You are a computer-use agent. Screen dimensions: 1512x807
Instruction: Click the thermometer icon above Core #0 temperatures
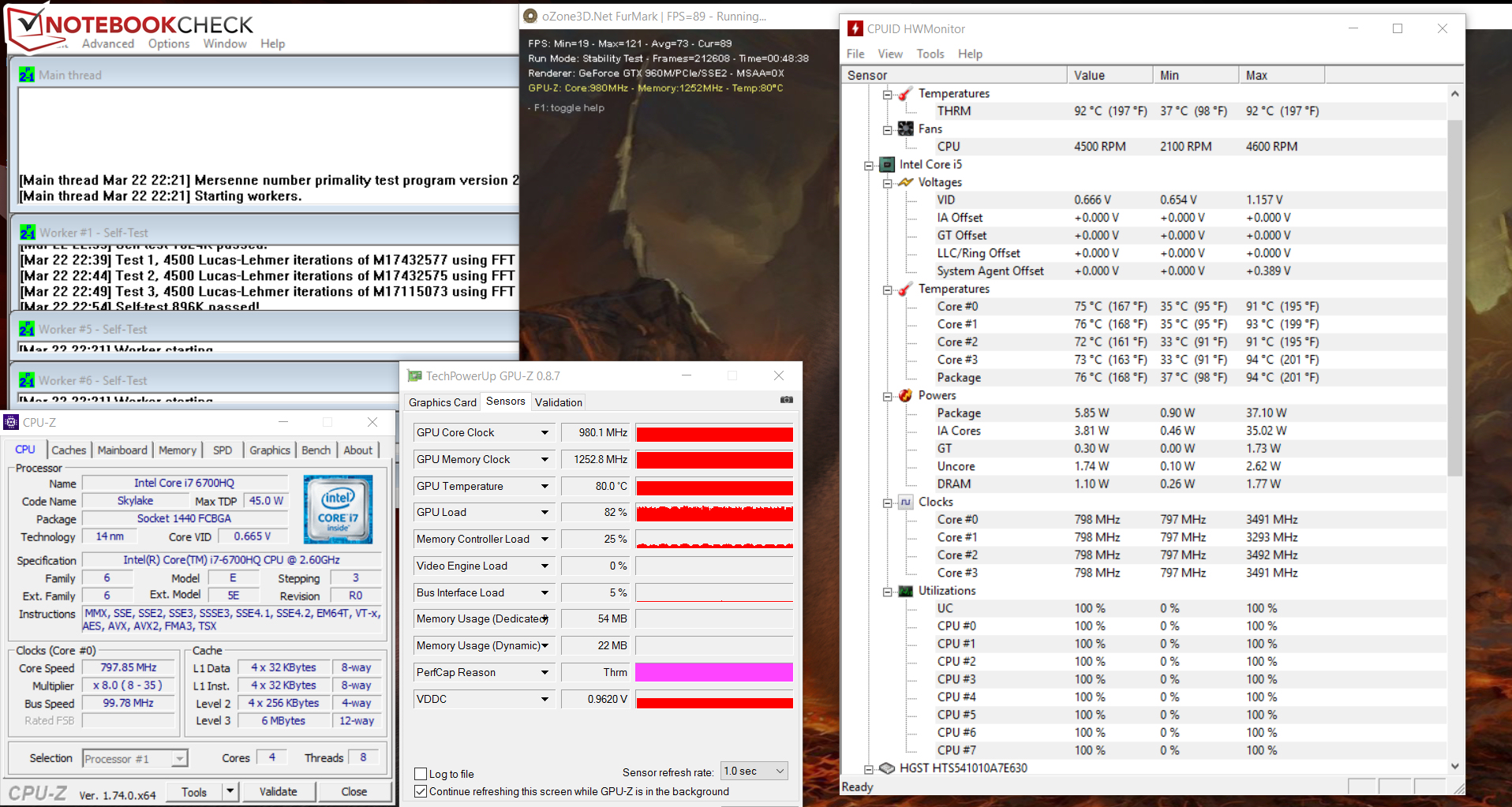905,289
